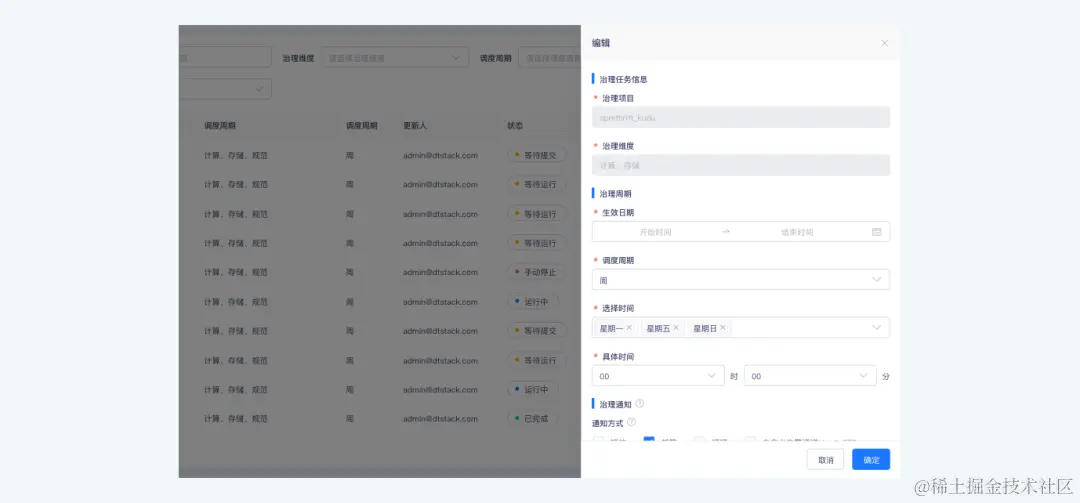The width and height of the screenshot is (1080, 503).
Task: Click the 编辑 drawer title
Action: 601,43
